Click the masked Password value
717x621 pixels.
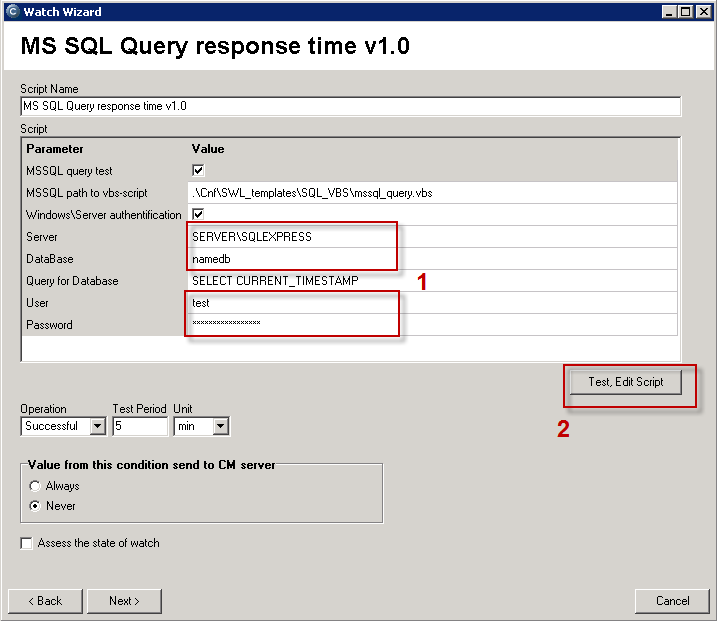[x=226, y=323]
